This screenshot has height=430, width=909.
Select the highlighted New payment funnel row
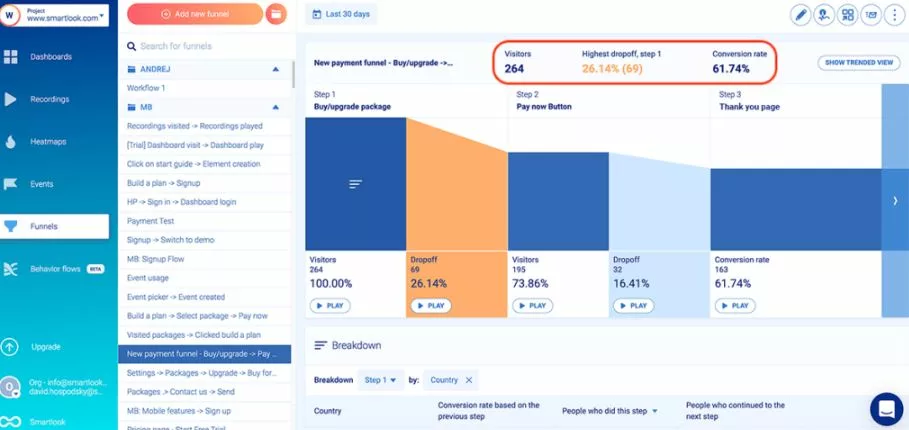(x=205, y=354)
